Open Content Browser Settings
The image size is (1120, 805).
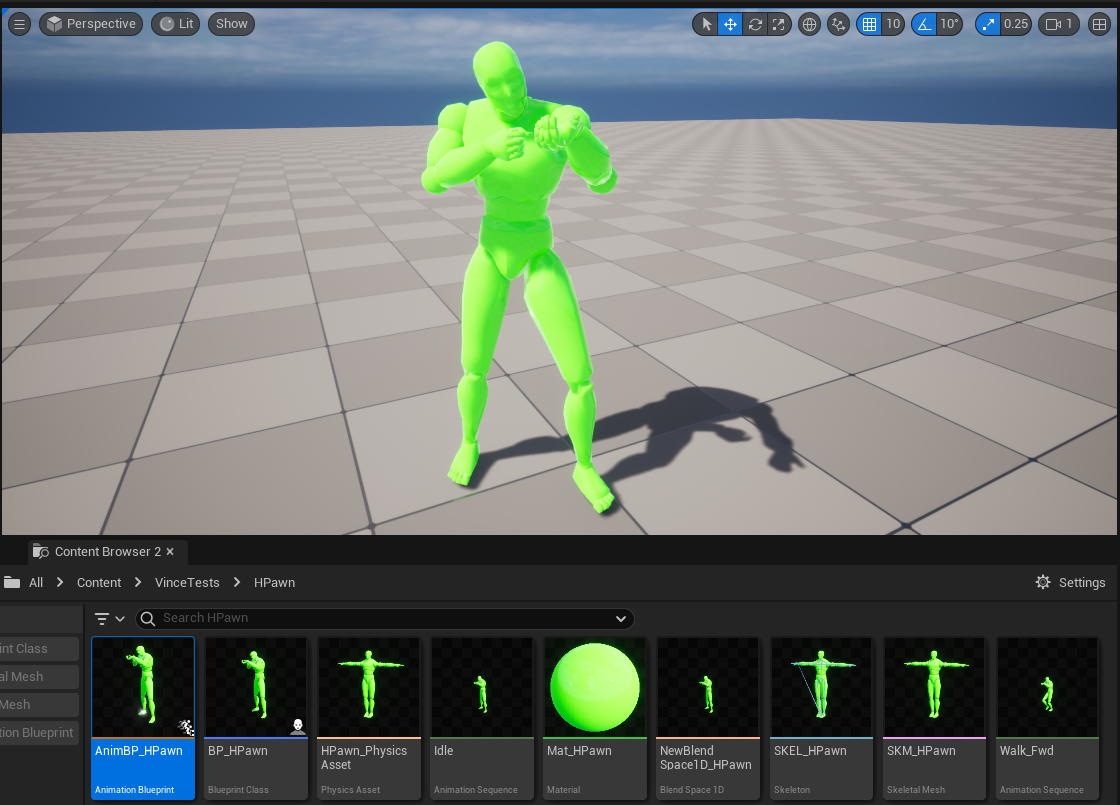coord(1070,582)
